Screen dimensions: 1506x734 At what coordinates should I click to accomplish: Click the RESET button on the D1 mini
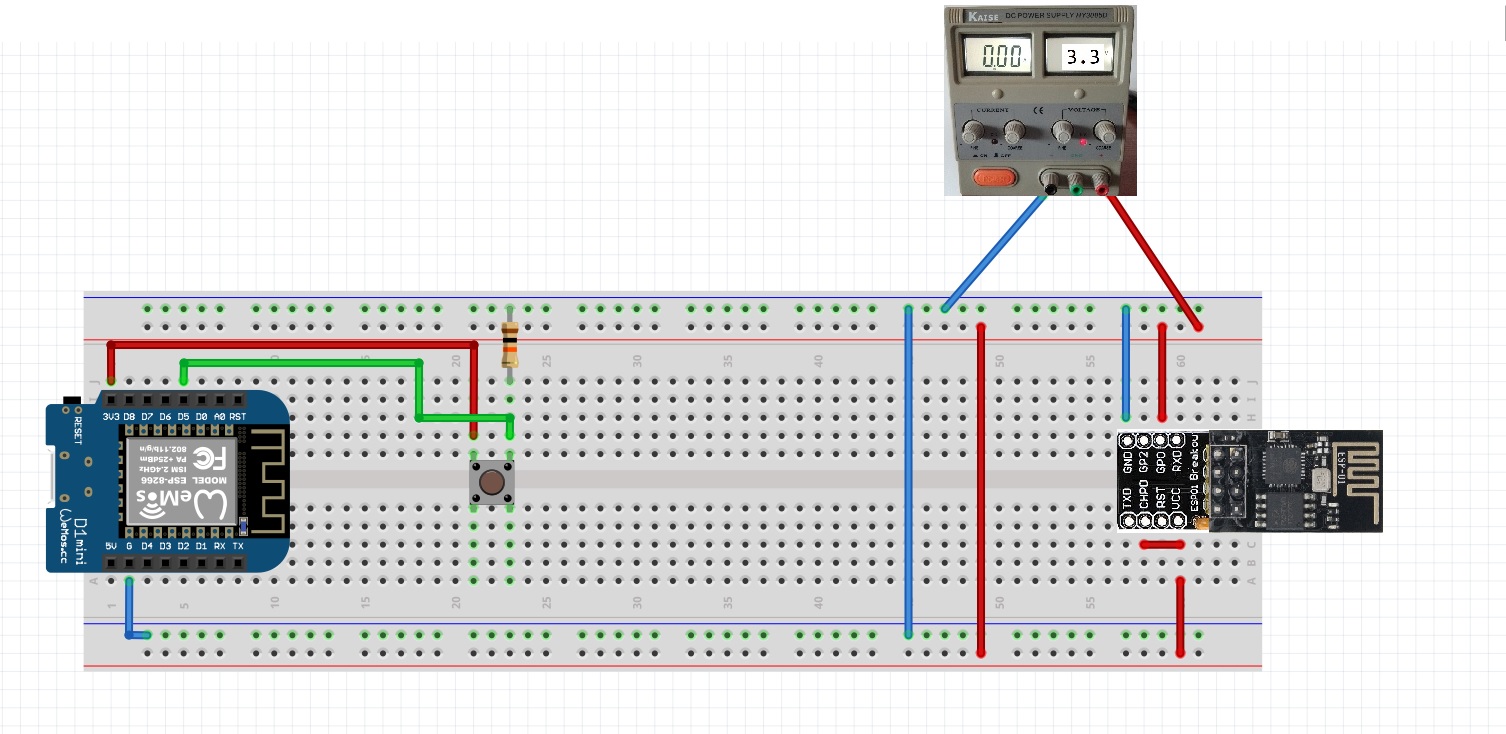(72, 402)
